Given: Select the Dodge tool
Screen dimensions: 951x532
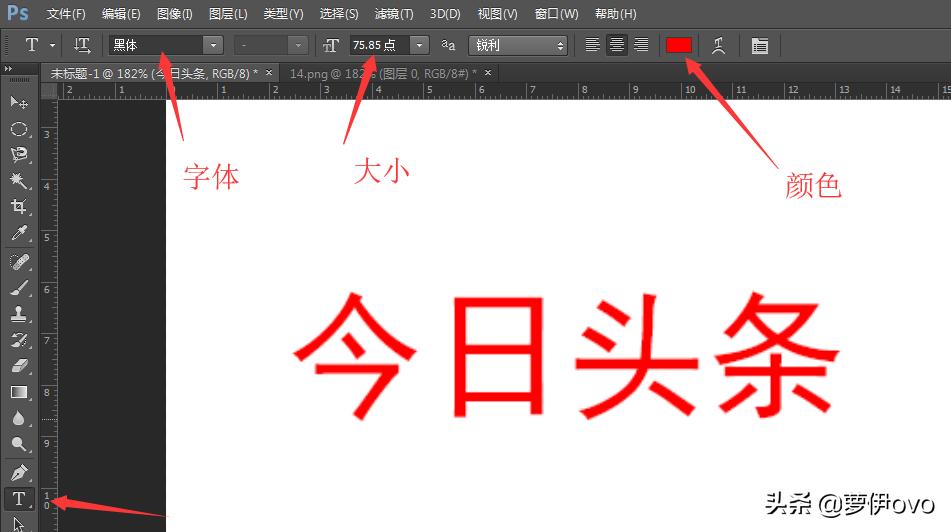Looking at the screenshot, I should pos(19,444).
